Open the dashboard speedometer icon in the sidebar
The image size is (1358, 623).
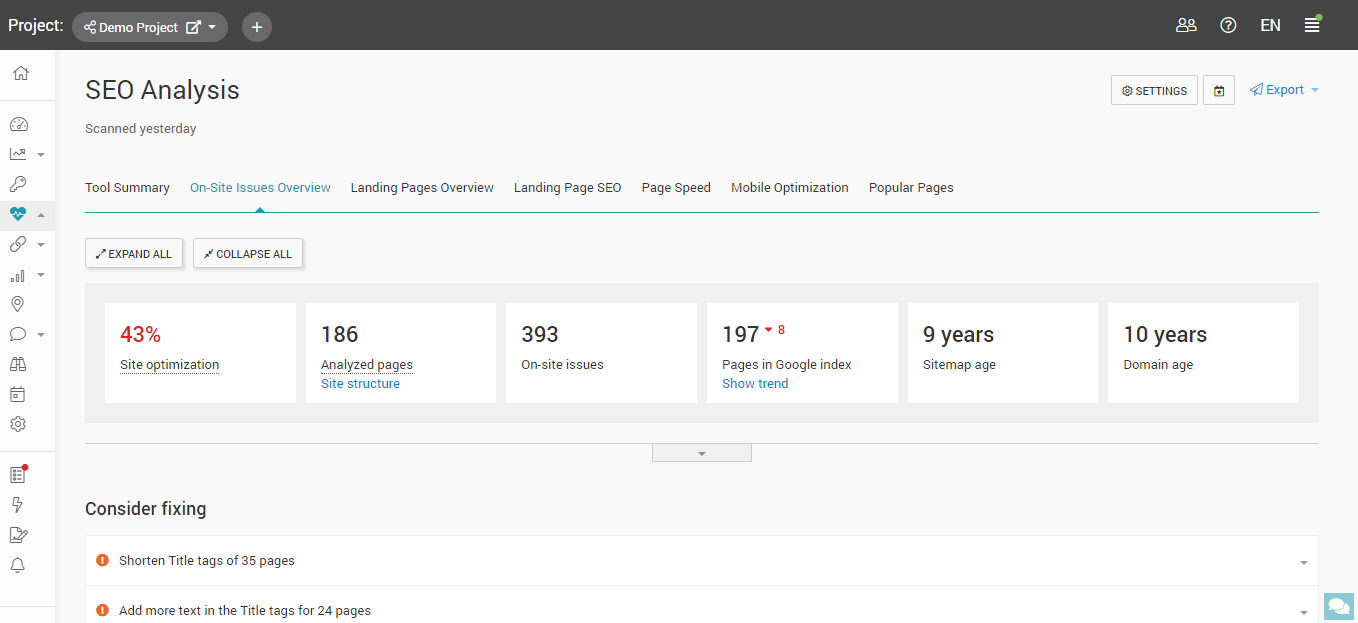18,125
